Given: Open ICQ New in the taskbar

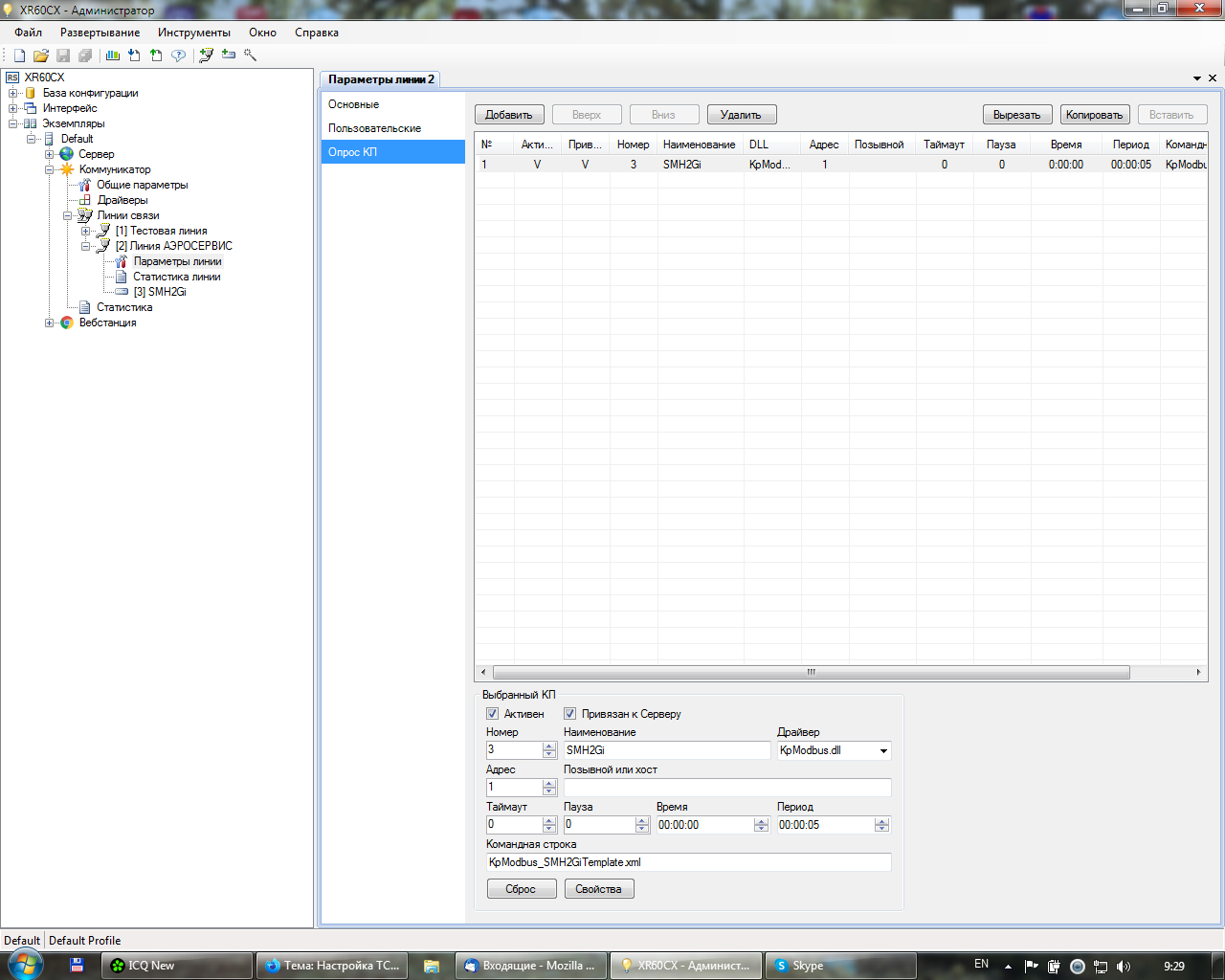Looking at the screenshot, I should (x=176, y=966).
